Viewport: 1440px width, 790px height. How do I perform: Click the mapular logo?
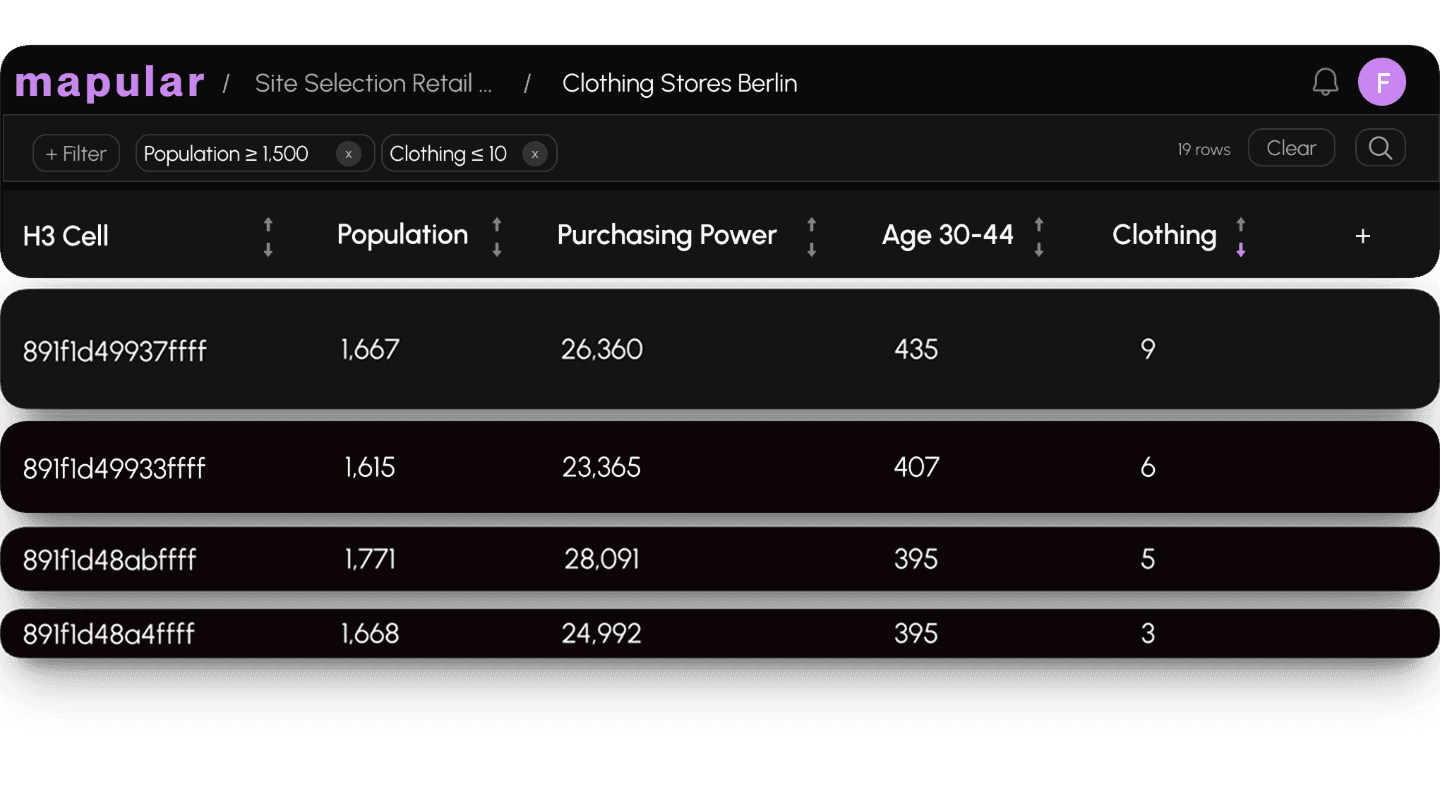coord(110,82)
